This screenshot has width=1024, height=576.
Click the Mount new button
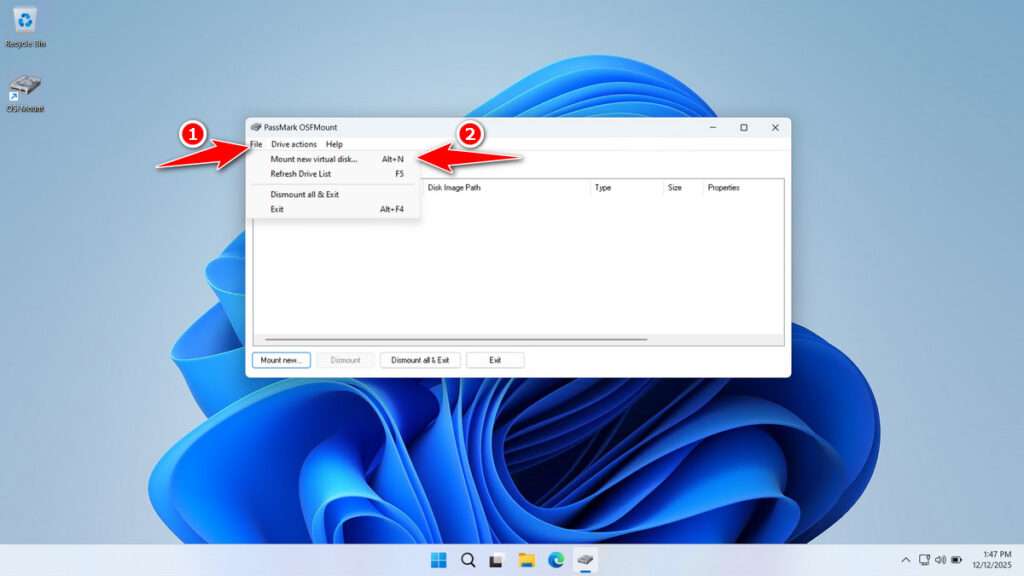coord(280,360)
